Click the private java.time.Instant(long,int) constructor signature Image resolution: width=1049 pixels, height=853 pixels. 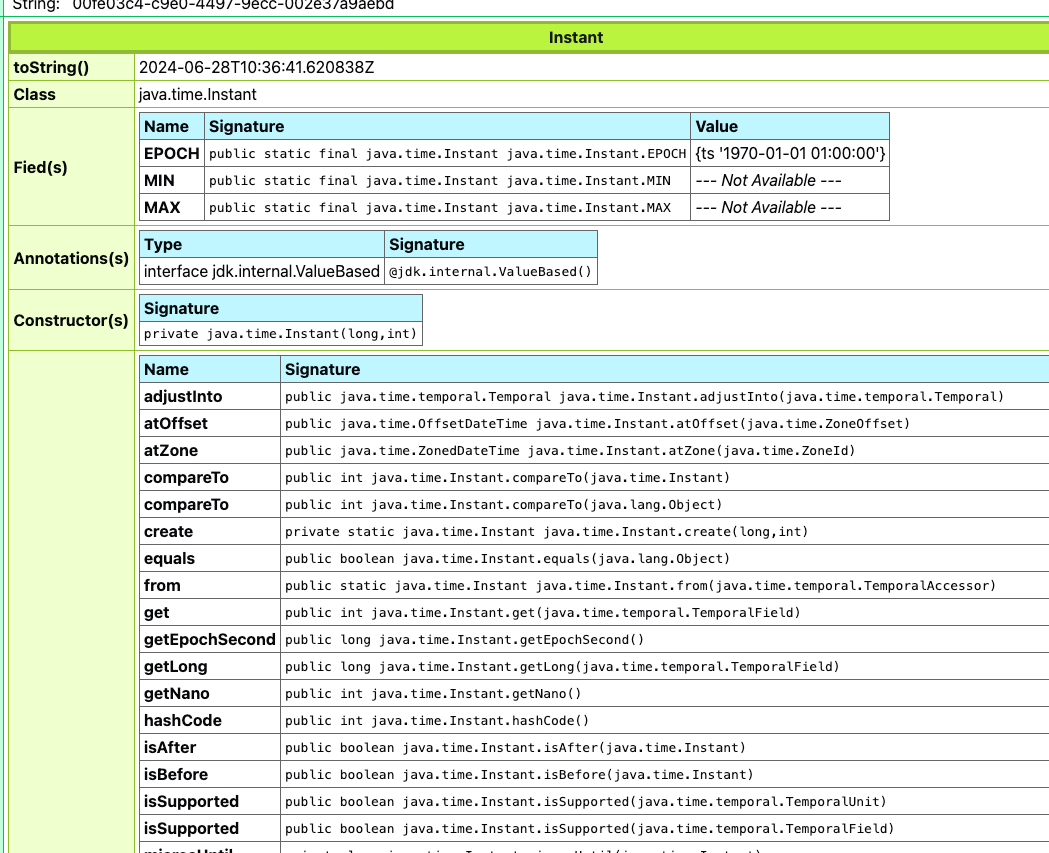tap(281, 334)
